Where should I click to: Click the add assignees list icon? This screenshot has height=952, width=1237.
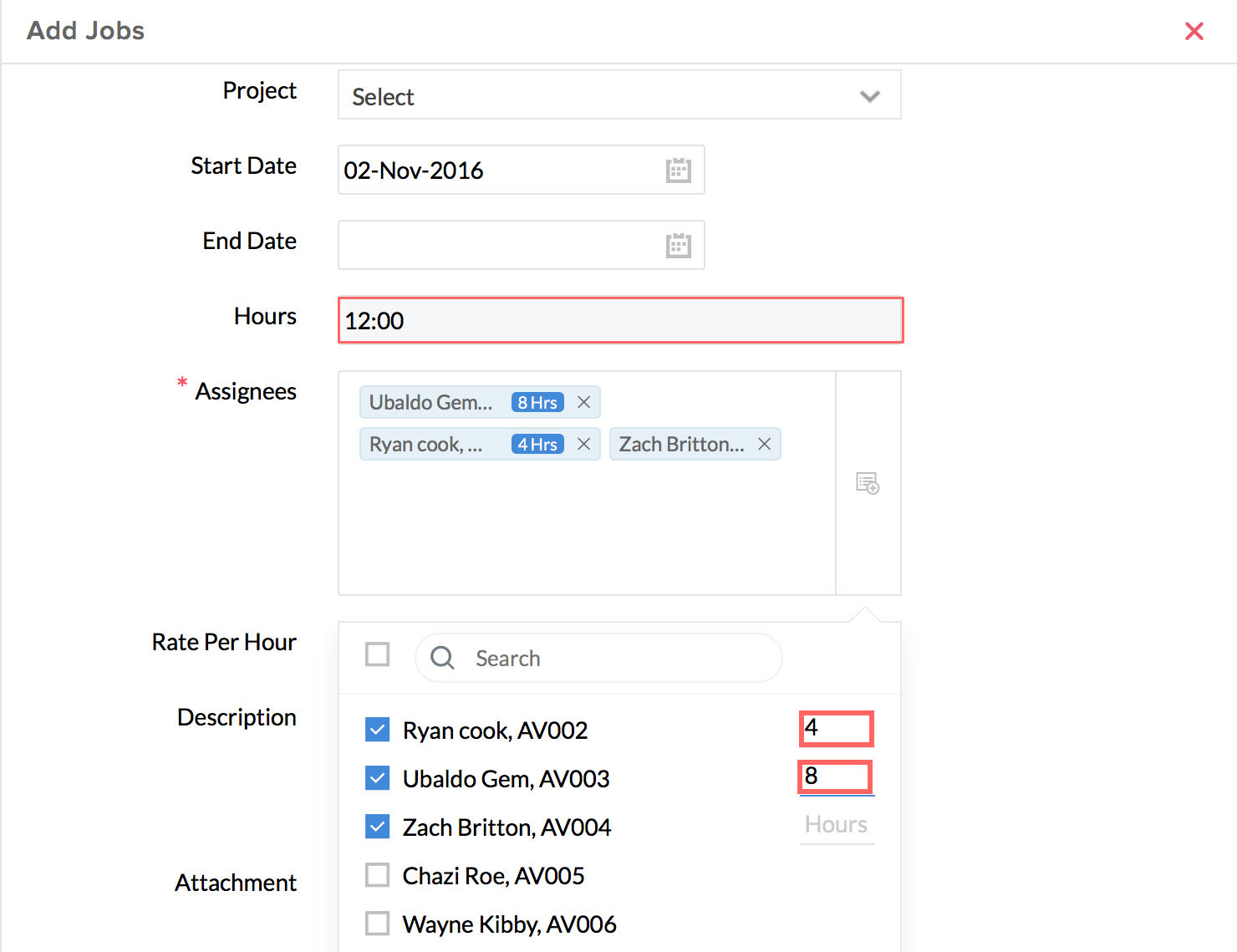[x=868, y=483]
